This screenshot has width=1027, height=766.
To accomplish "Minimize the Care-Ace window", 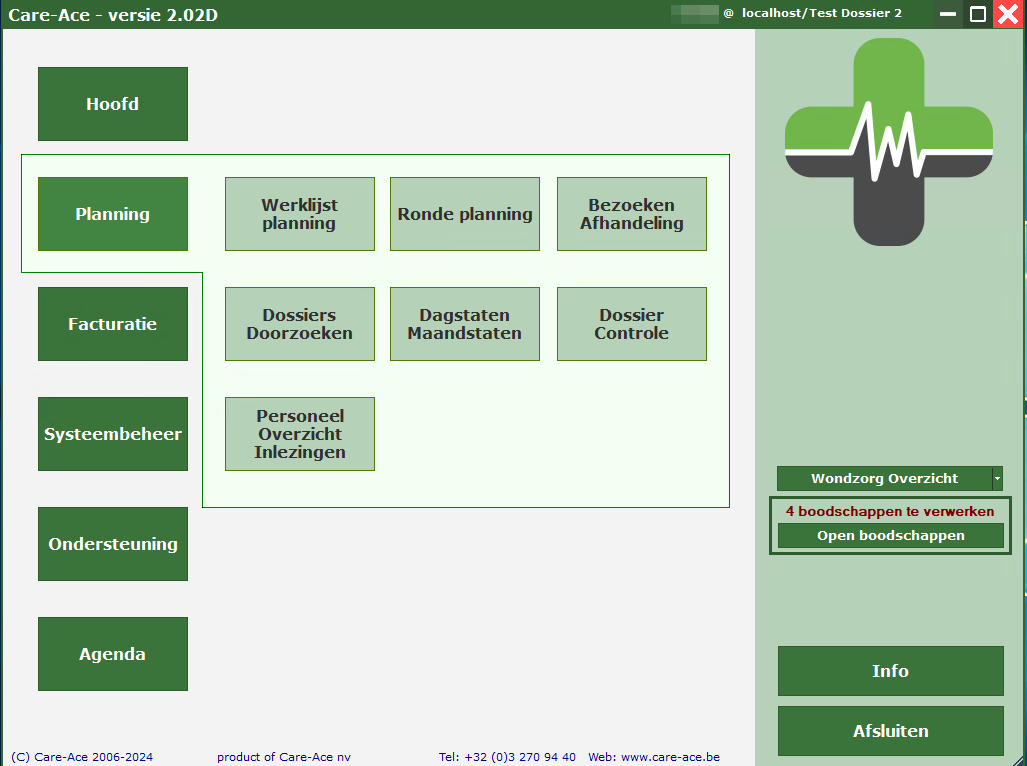I will 948,14.
